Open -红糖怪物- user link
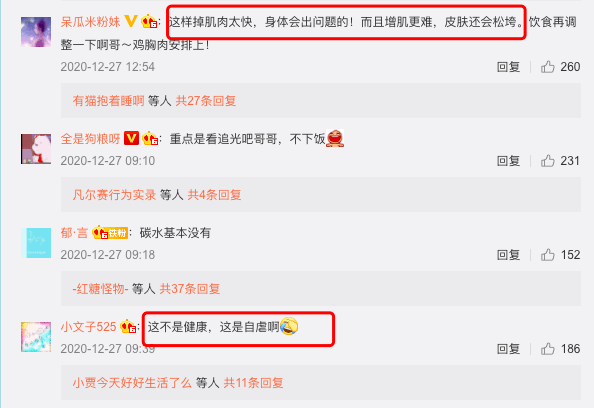The width and height of the screenshot is (594, 408). pos(100,289)
